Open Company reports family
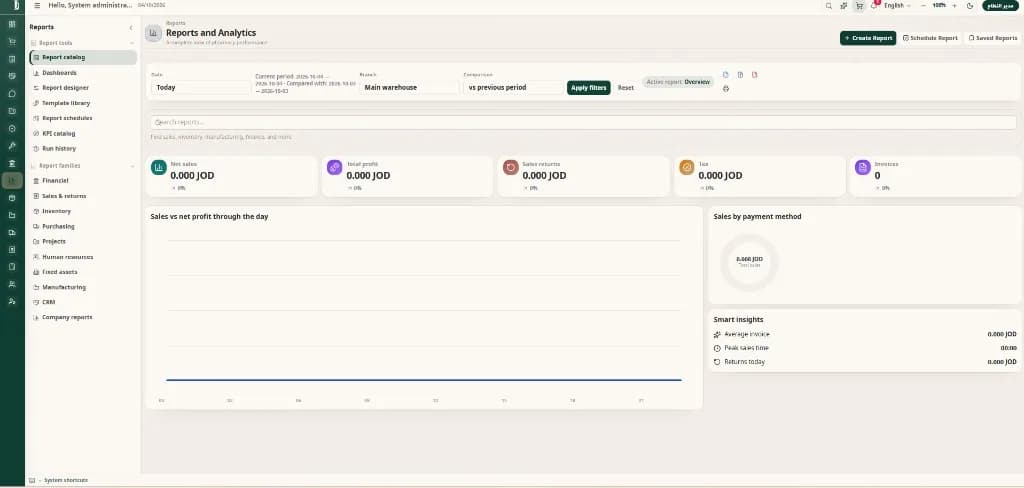The image size is (1024, 488). point(83,317)
